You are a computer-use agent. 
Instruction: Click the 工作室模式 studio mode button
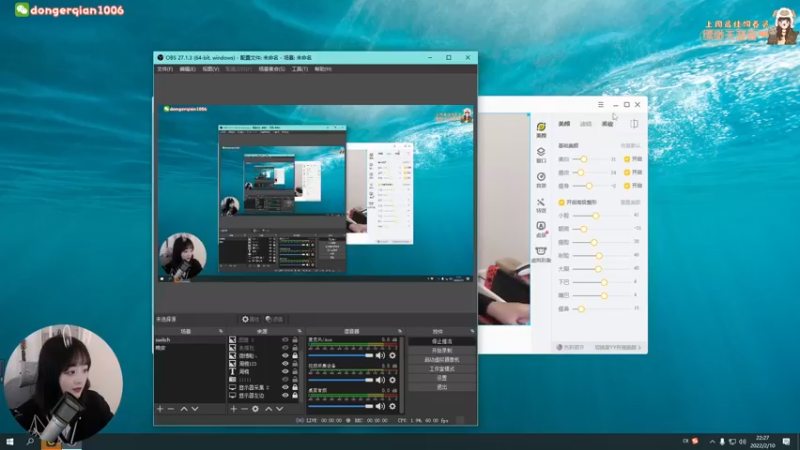442,369
